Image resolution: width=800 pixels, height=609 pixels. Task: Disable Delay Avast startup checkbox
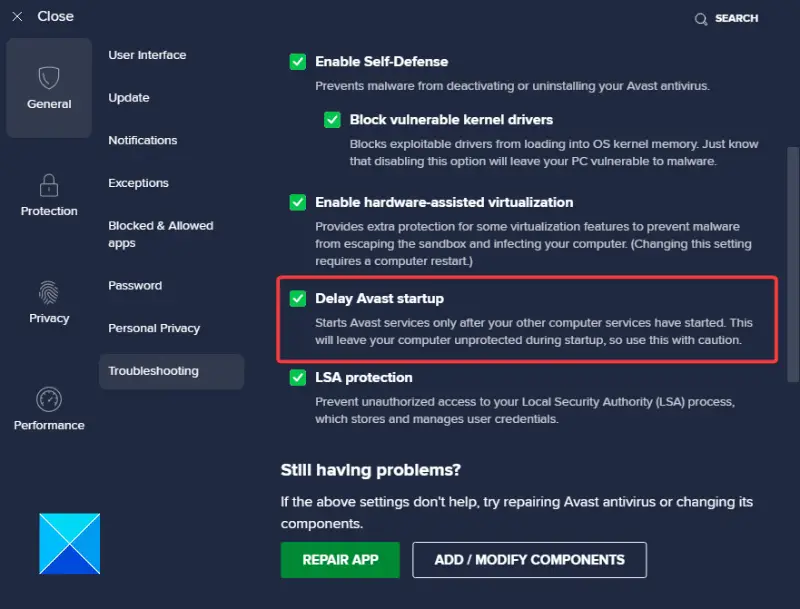(298, 299)
